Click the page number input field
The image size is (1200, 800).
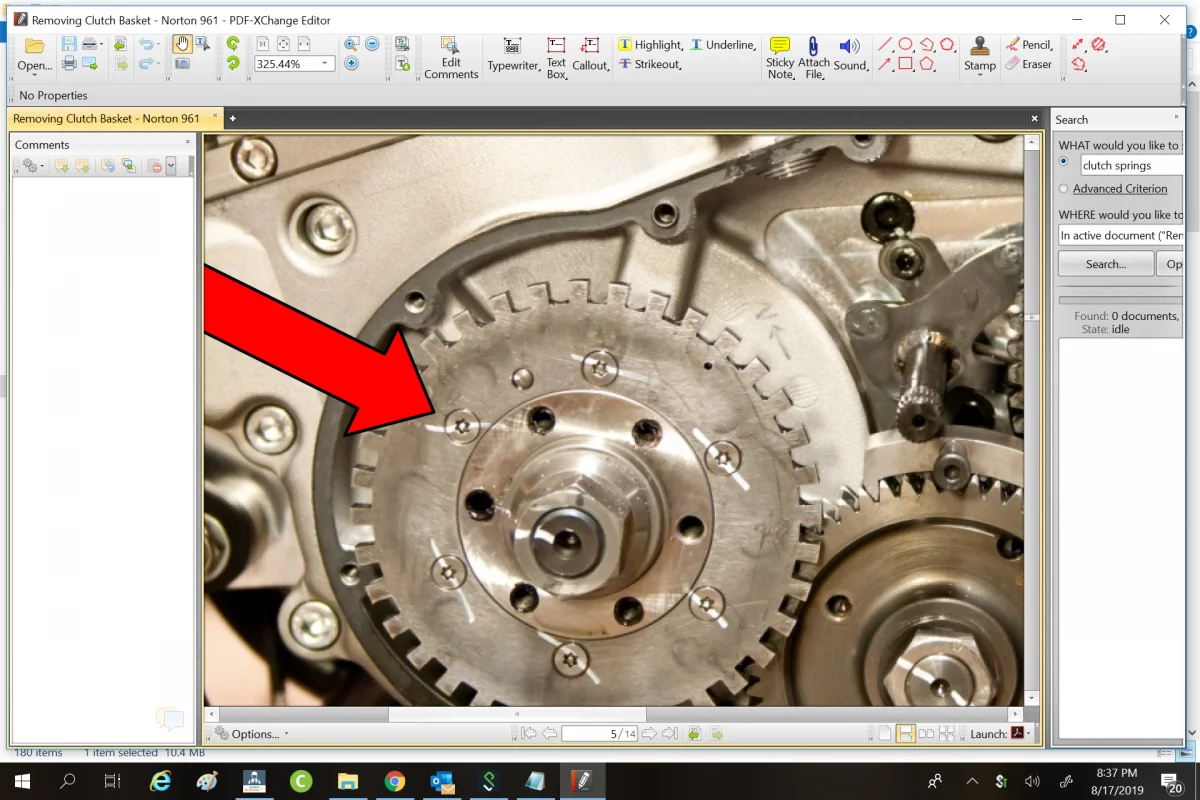[600, 734]
